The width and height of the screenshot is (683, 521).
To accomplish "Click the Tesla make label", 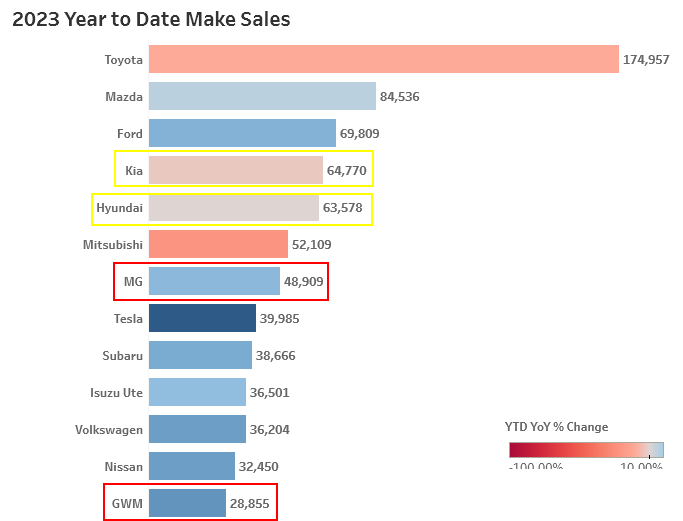I will [x=128, y=318].
